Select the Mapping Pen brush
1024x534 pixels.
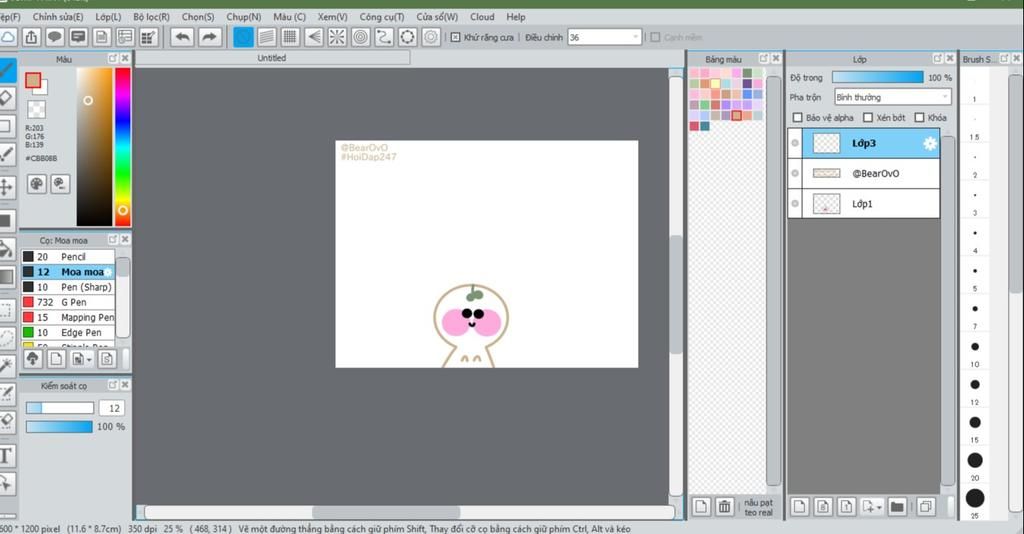tap(68, 317)
